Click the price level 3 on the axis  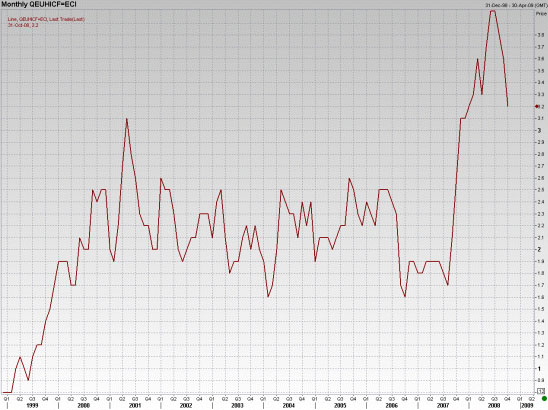point(539,130)
